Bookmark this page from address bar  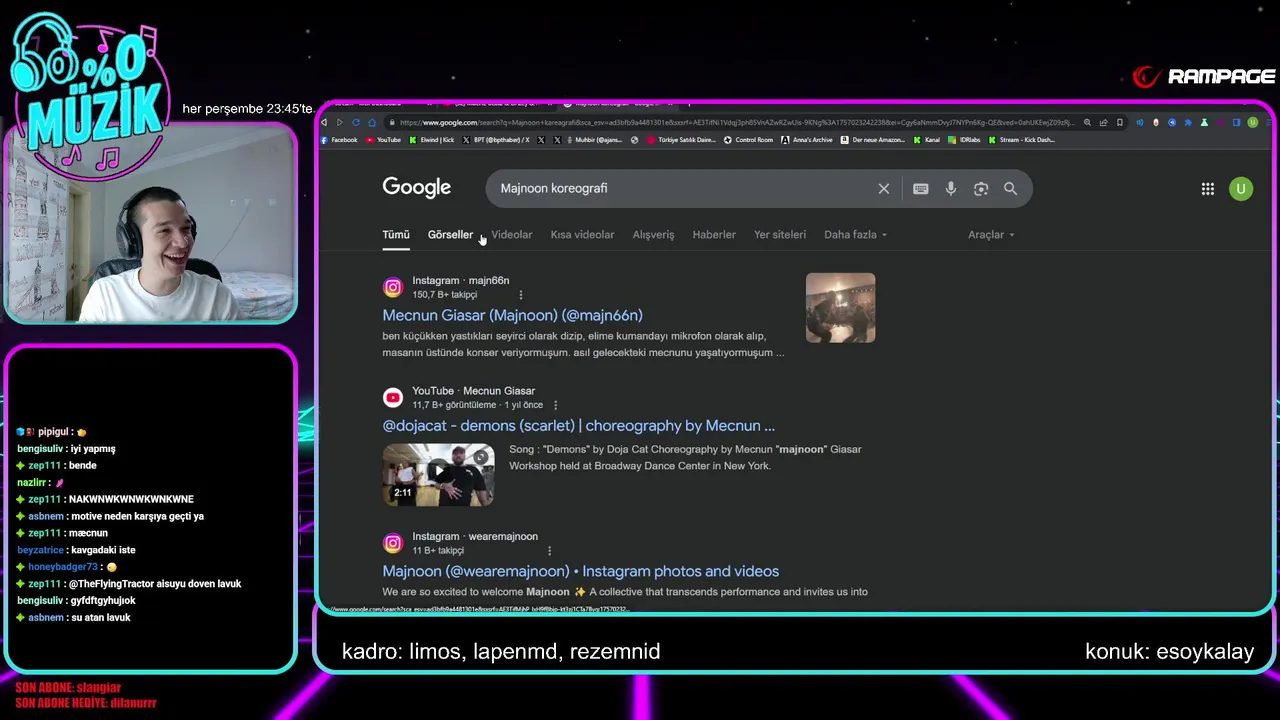1119,122
